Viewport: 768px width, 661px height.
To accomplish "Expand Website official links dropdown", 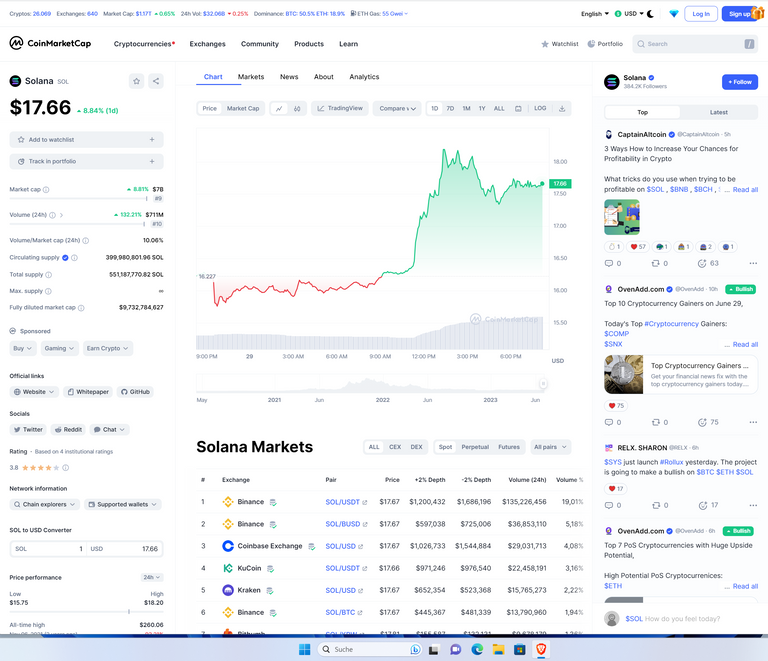I will (34, 392).
